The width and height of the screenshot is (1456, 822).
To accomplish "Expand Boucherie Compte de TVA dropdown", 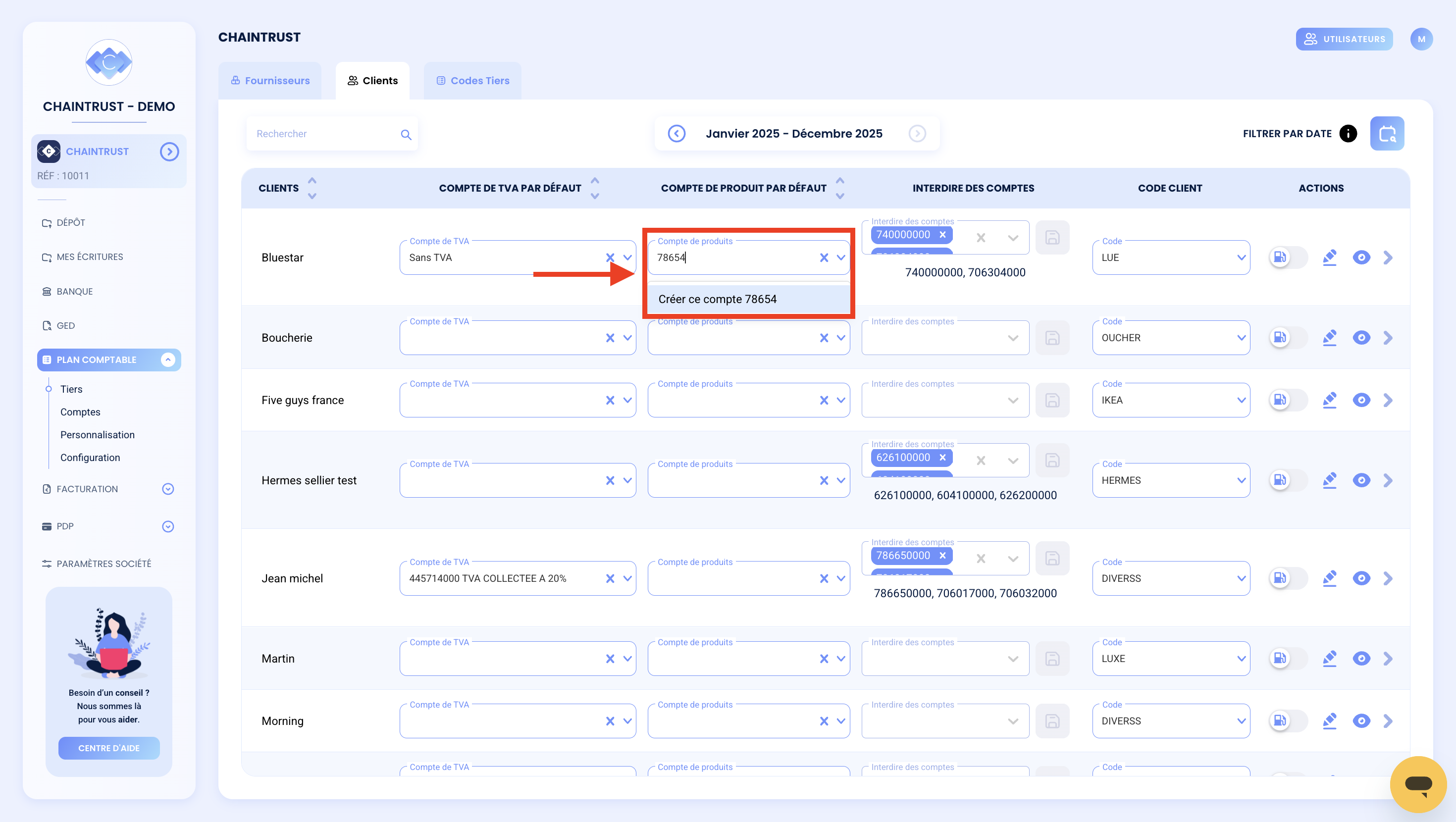I will pyautogui.click(x=627, y=338).
